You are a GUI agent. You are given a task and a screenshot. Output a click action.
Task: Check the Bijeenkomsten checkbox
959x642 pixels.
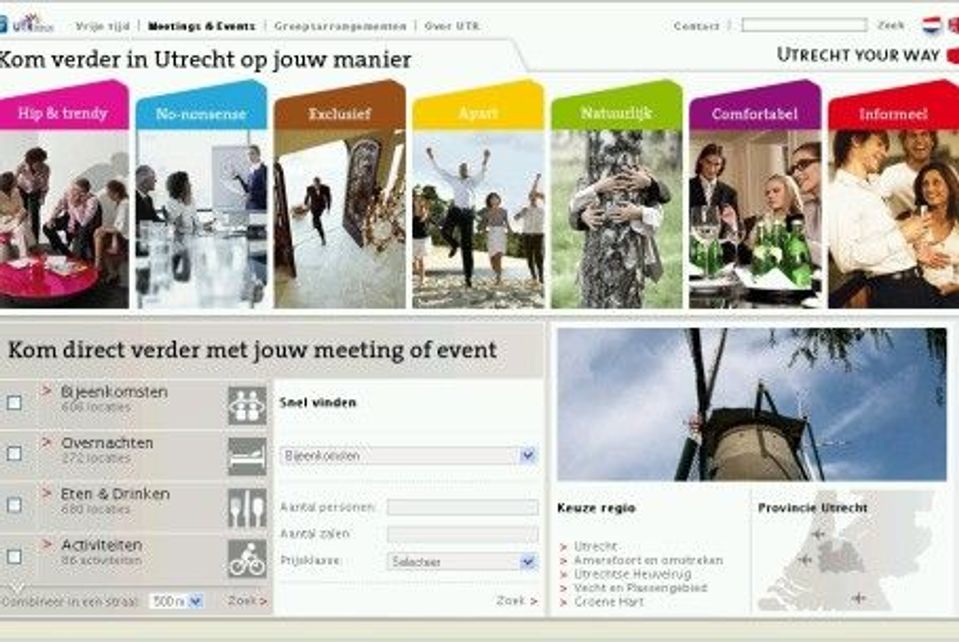14,403
